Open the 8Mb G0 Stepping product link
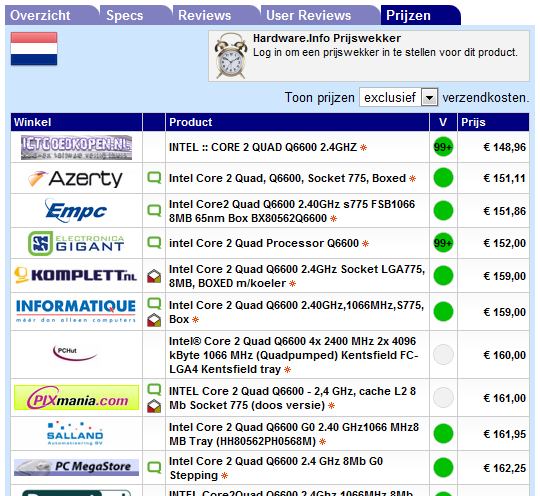Screen dimensions: 540x496 (276, 468)
